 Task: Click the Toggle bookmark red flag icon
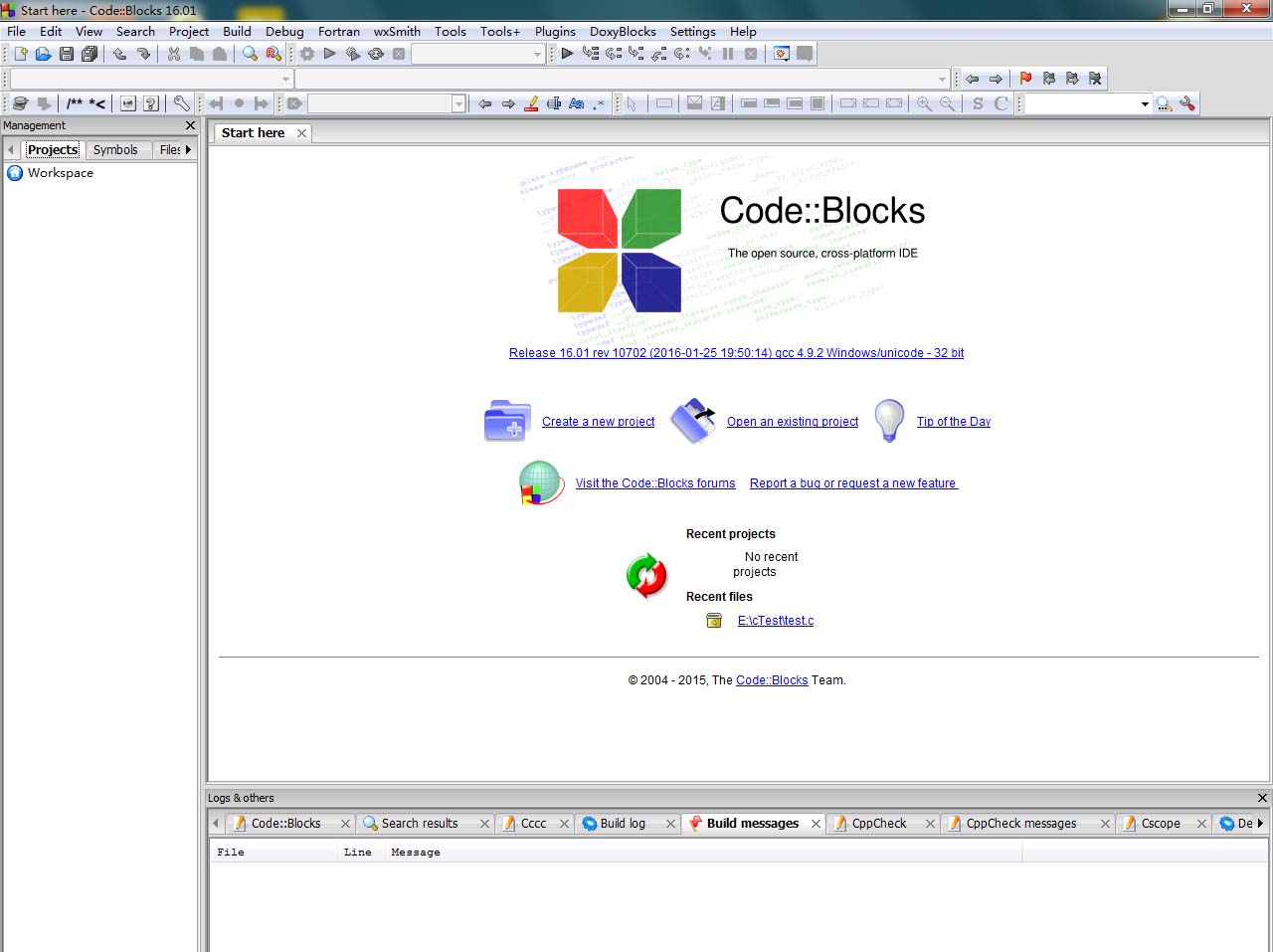(x=1026, y=79)
